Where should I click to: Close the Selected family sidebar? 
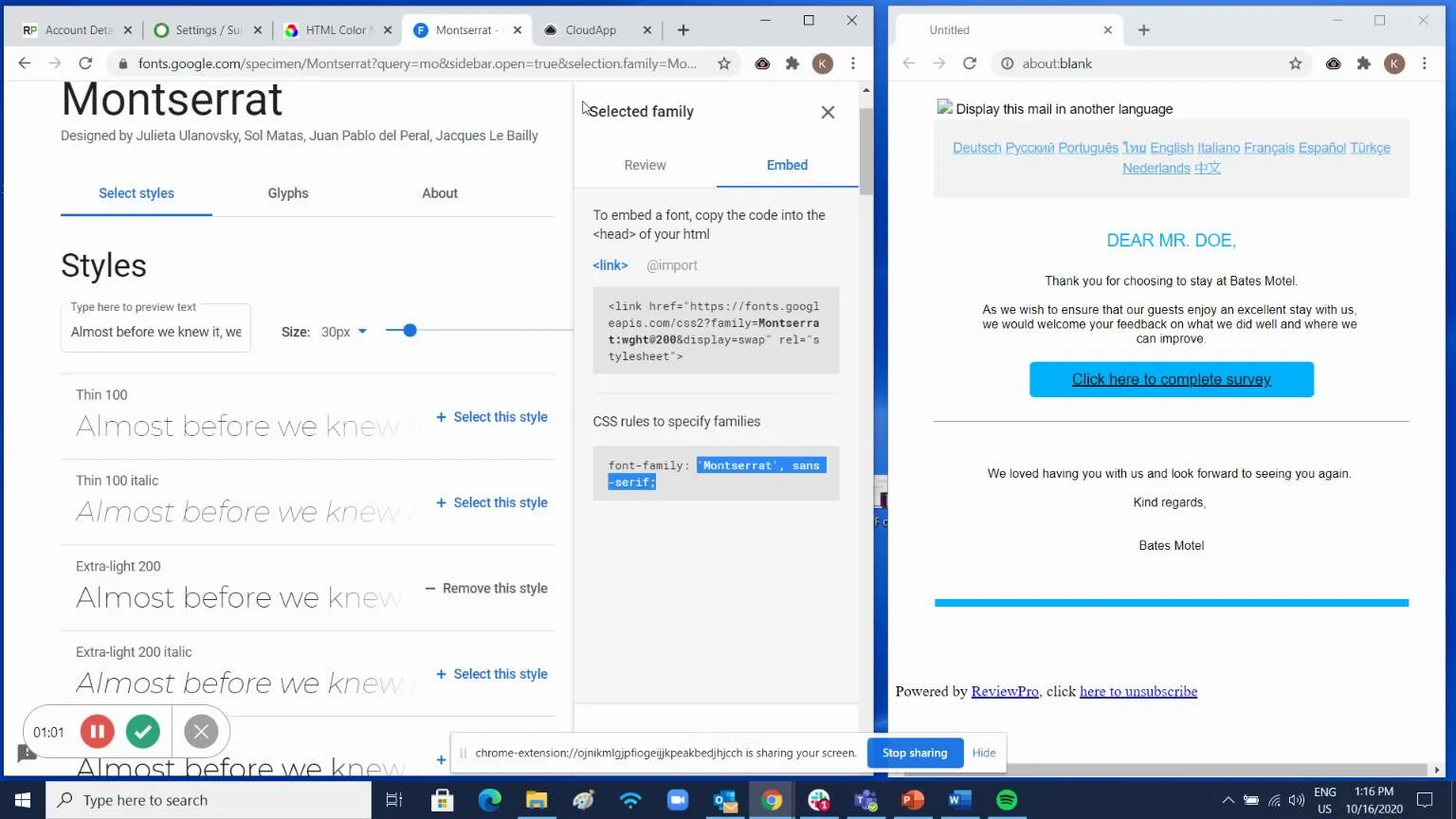coord(828,112)
